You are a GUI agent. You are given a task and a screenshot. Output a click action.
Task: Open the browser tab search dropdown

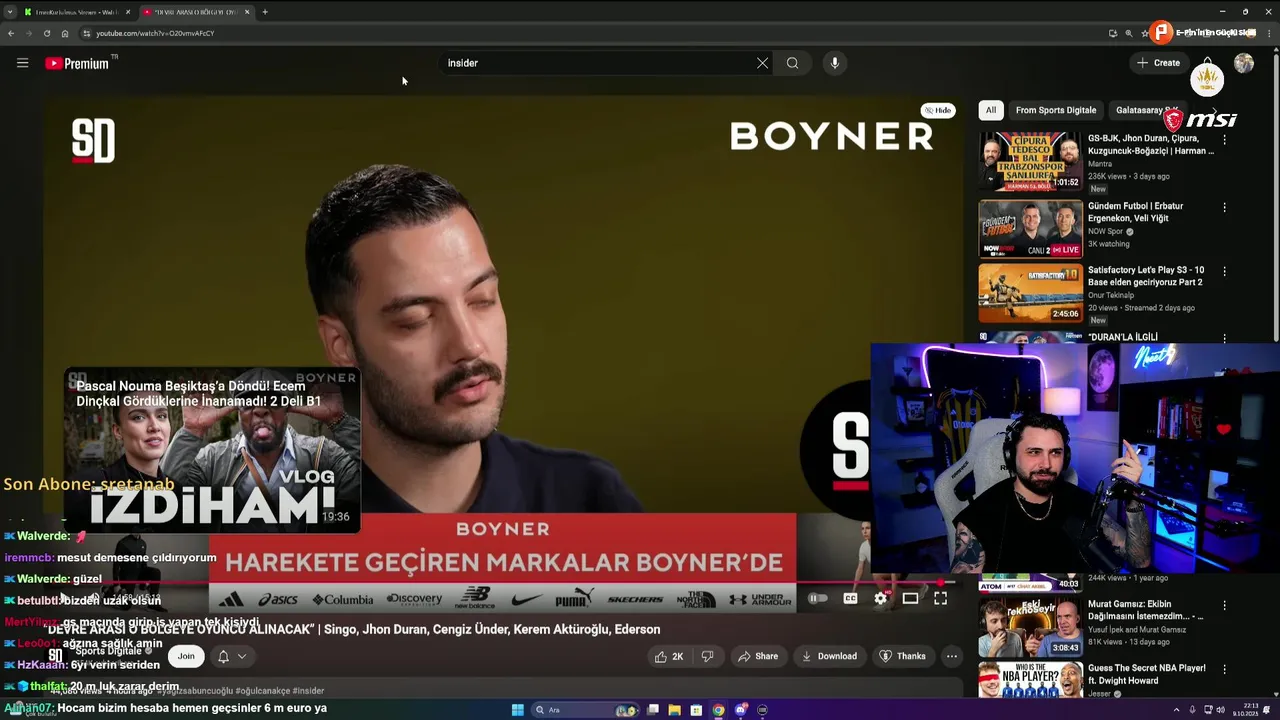pyautogui.click(x=10, y=12)
